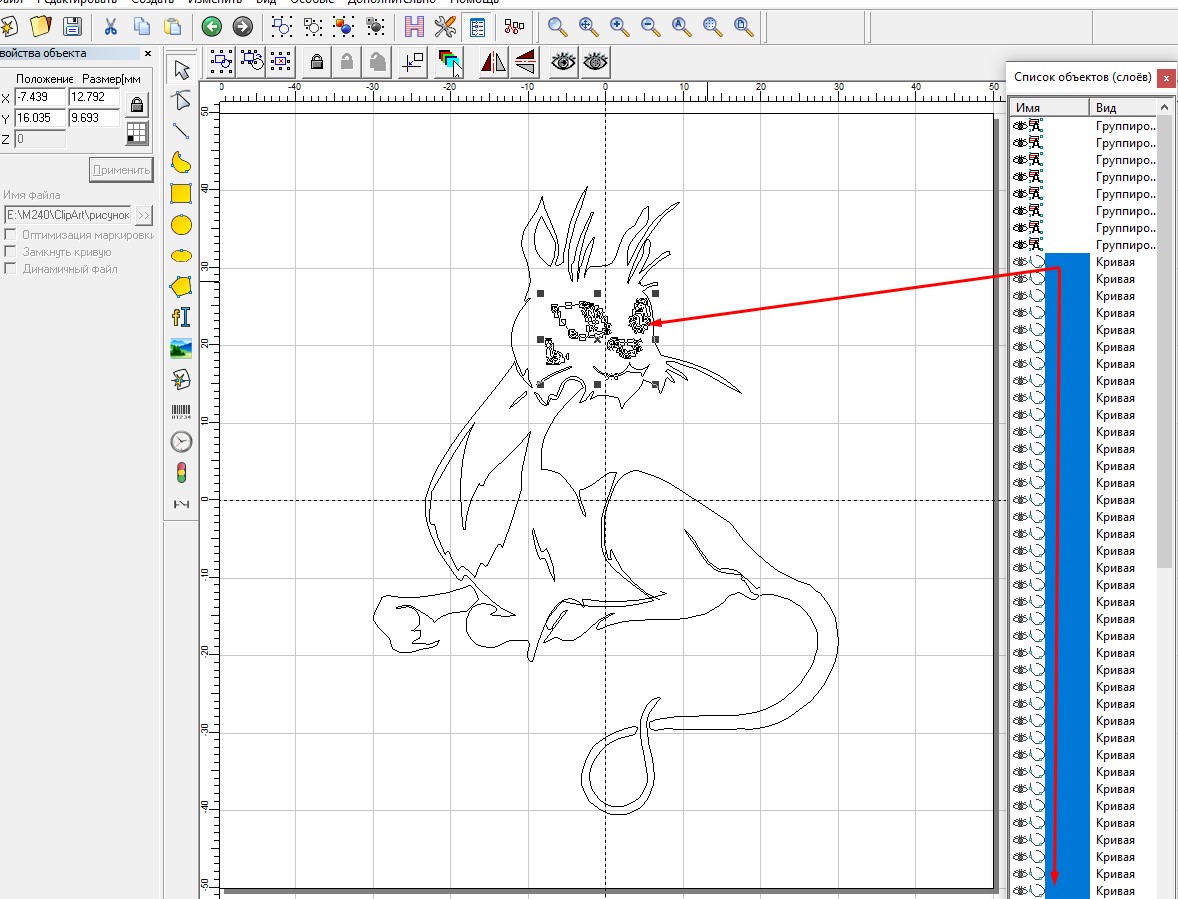Viewport: 1178px width, 899px height.
Task: Select the Barcode tool
Action: coord(181,411)
